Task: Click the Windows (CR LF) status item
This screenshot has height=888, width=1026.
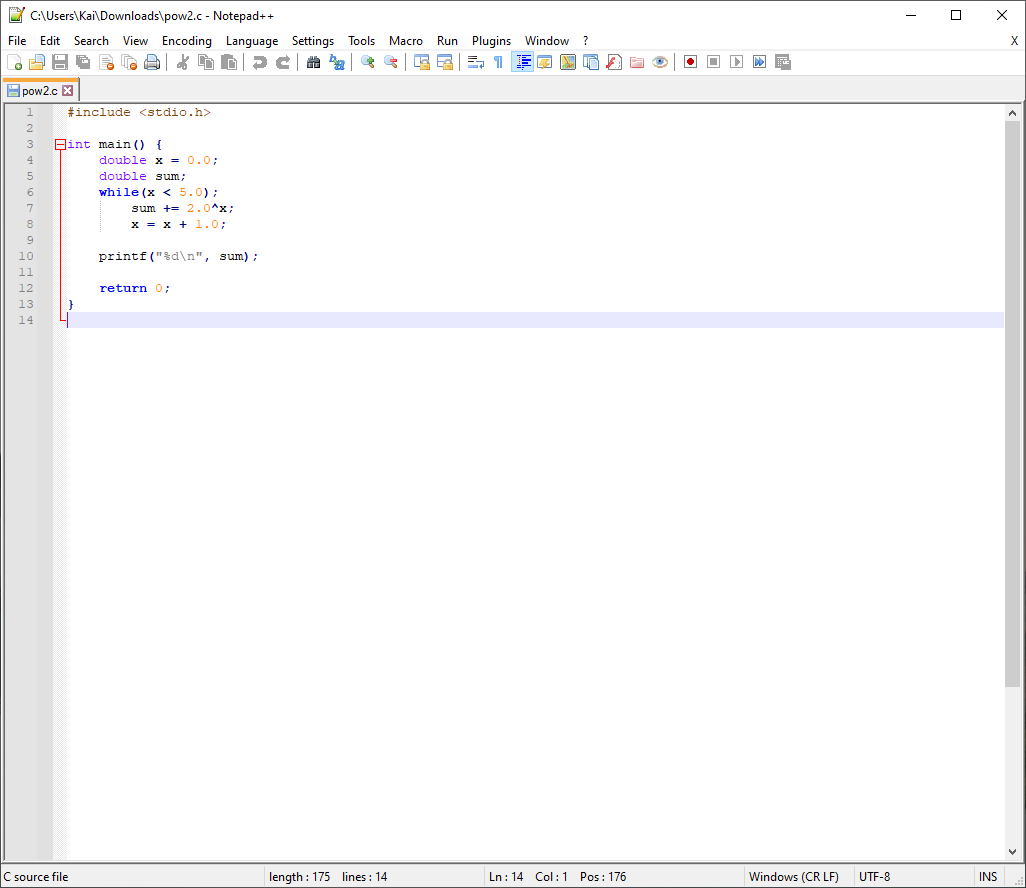Action: coord(795,876)
